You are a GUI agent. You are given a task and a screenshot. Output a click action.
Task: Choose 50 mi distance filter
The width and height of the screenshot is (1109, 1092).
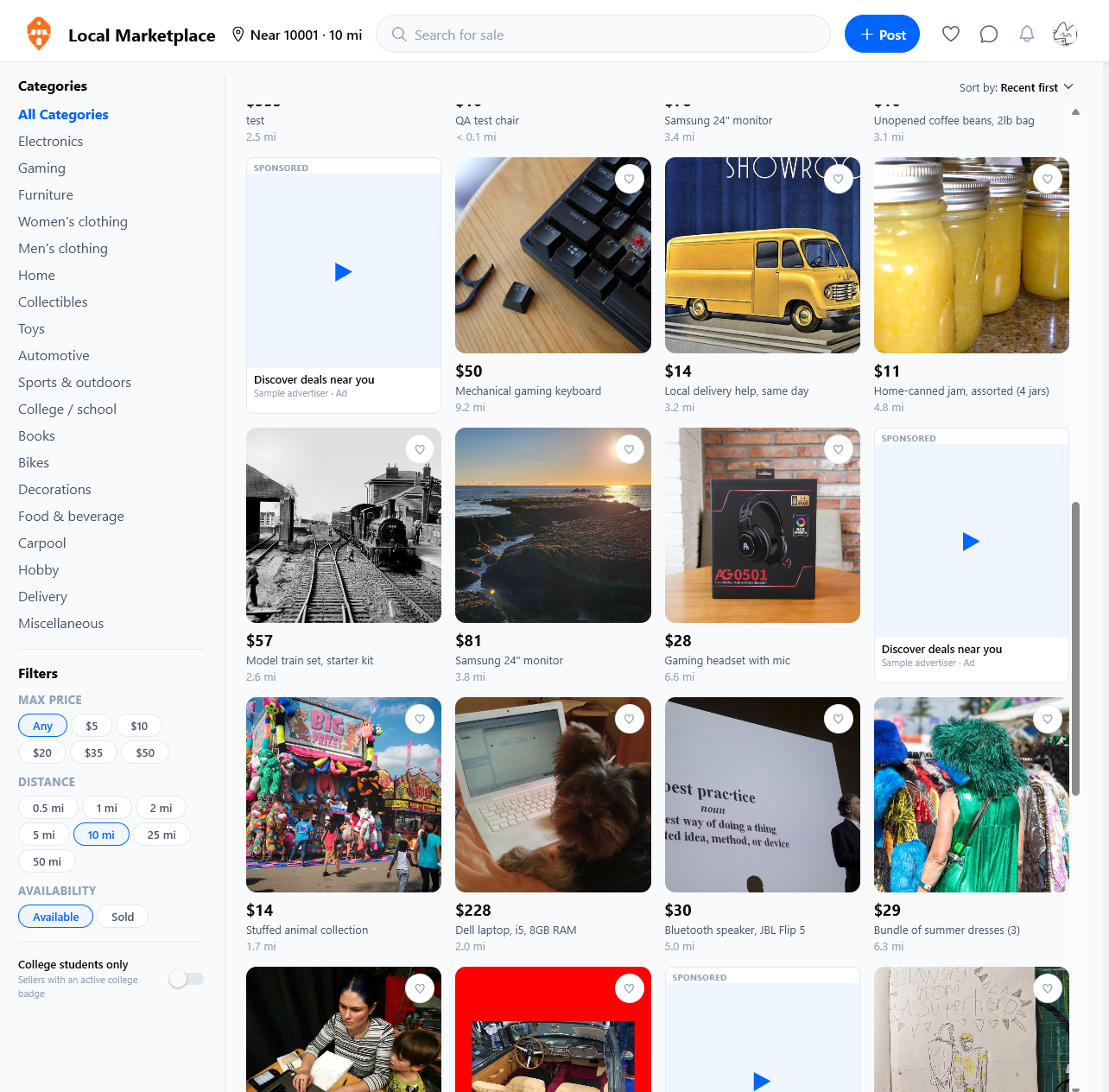pyautogui.click(x=47, y=861)
